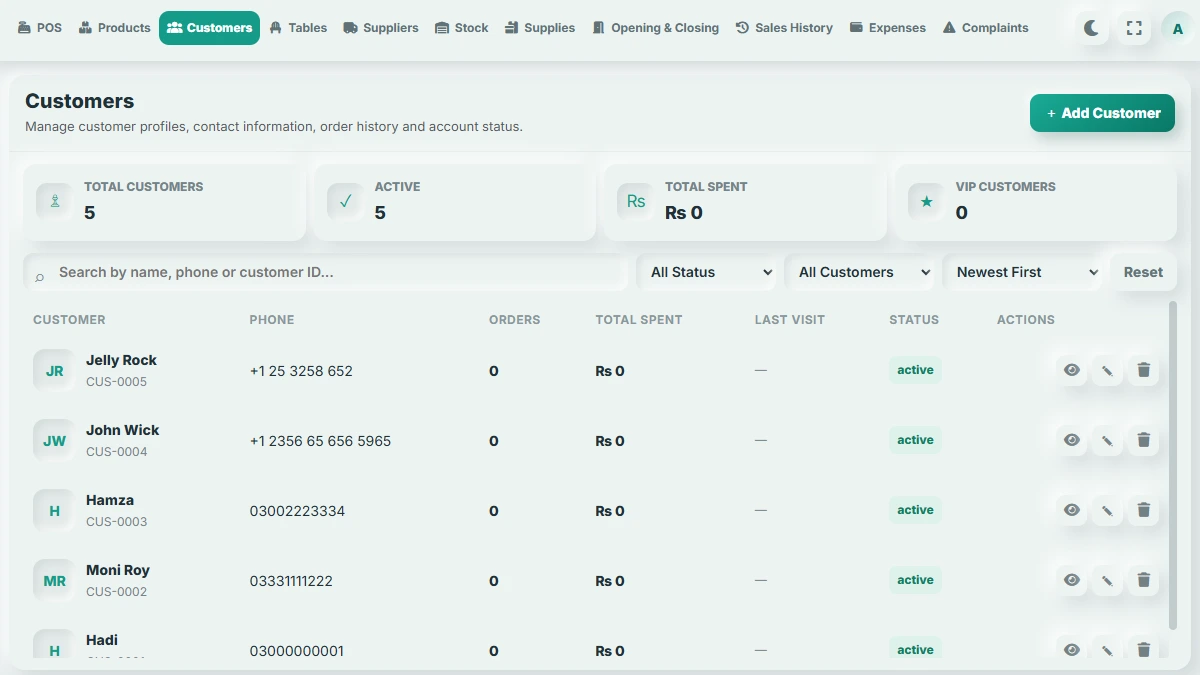Open the Newest First sort dropdown
This screenshot has width=1200, height=675.
coord(1025,272)
